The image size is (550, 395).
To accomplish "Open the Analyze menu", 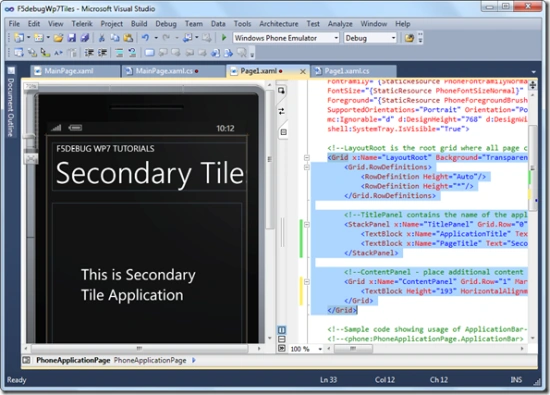I will click(340, 24).
